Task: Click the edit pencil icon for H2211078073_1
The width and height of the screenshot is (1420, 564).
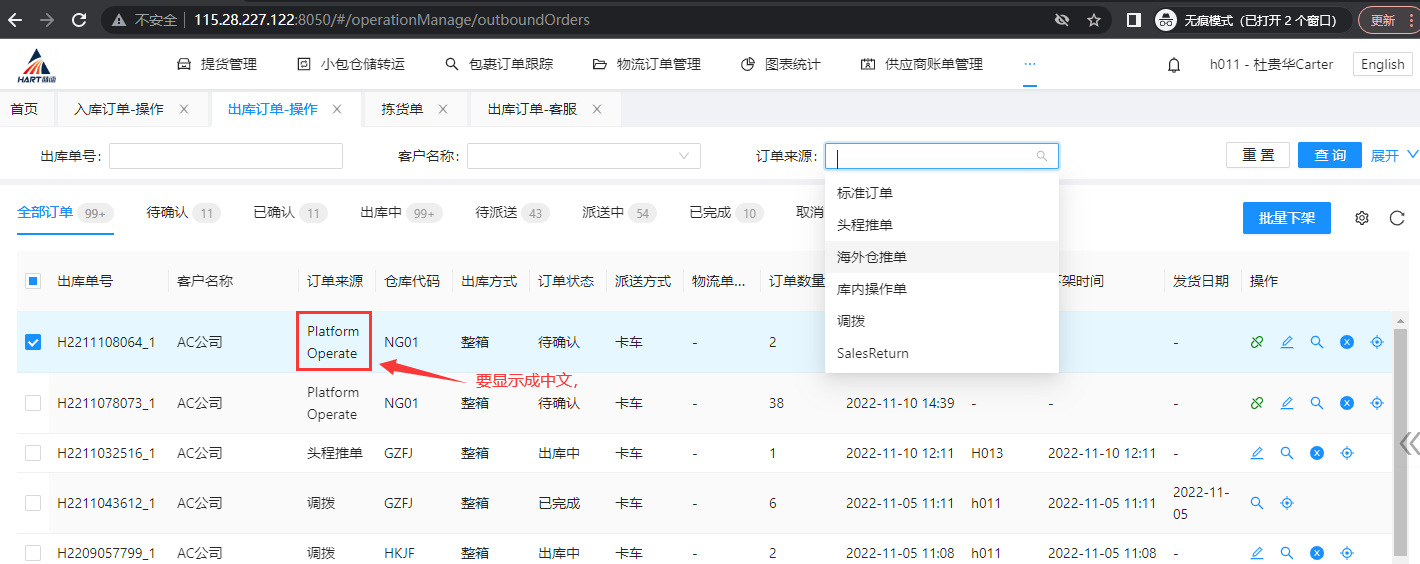Action: tap(1287, 403)
